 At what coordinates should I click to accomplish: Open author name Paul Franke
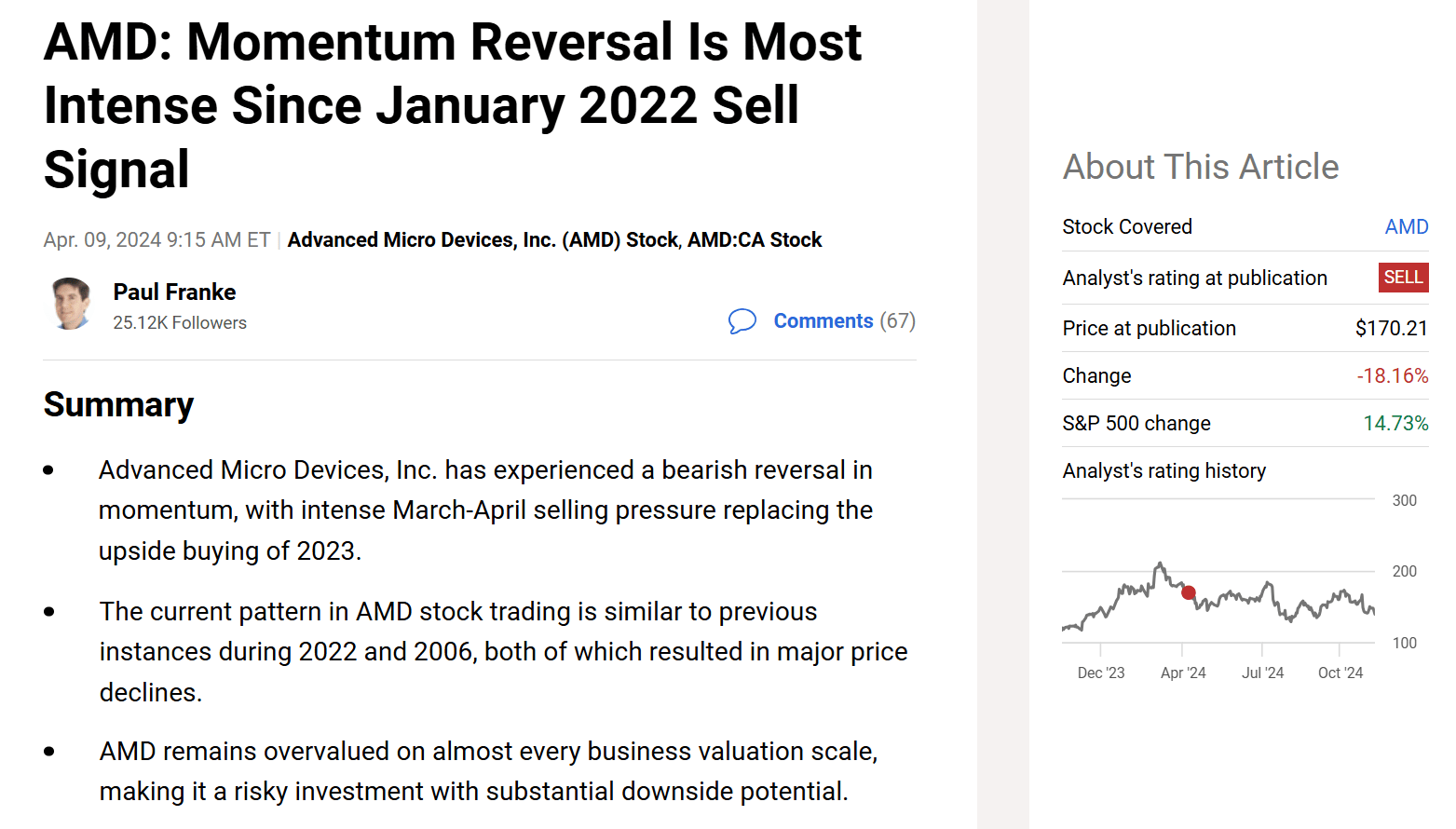(174, 292)
